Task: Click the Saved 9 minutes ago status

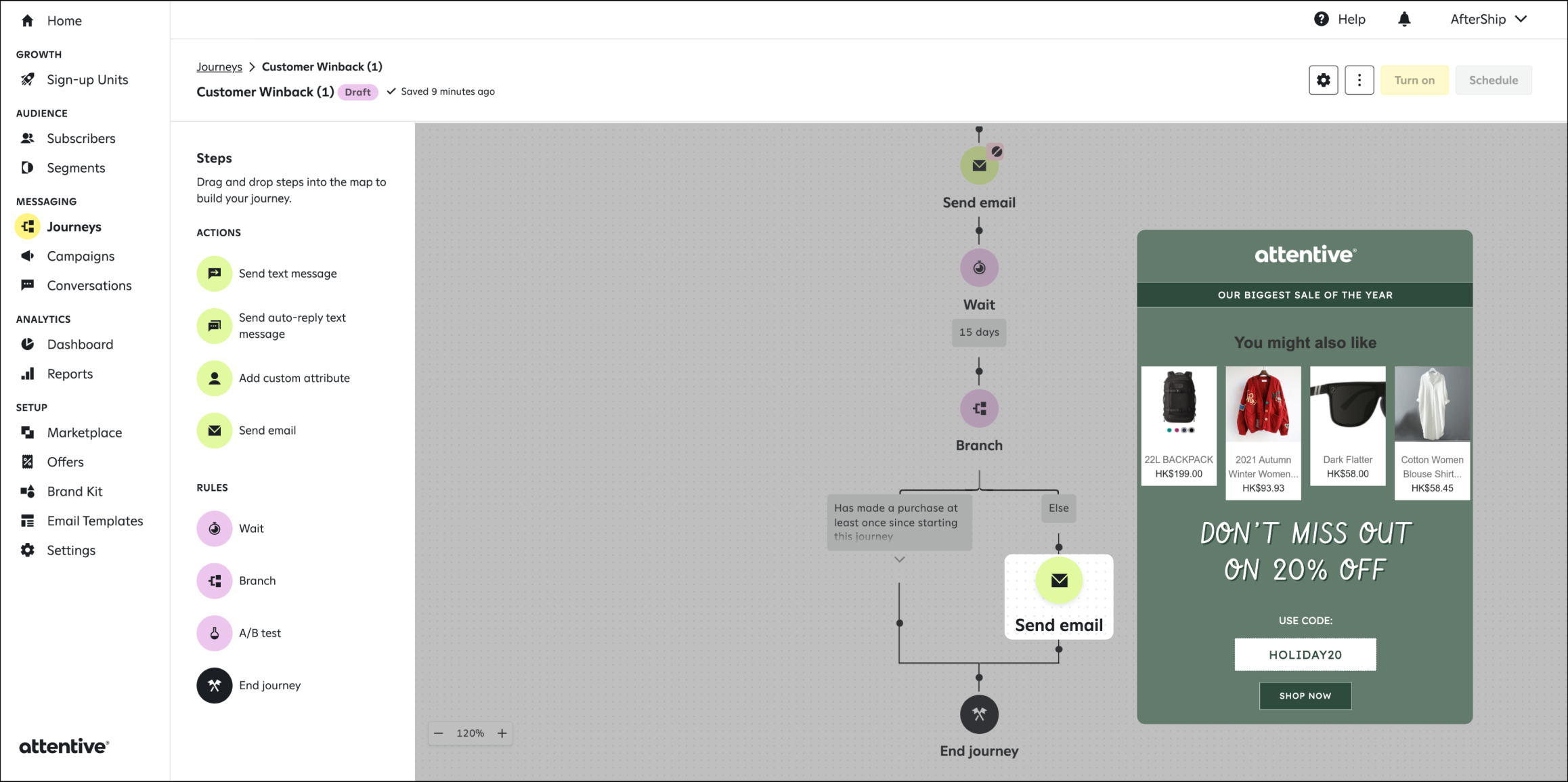Action: 441,91
